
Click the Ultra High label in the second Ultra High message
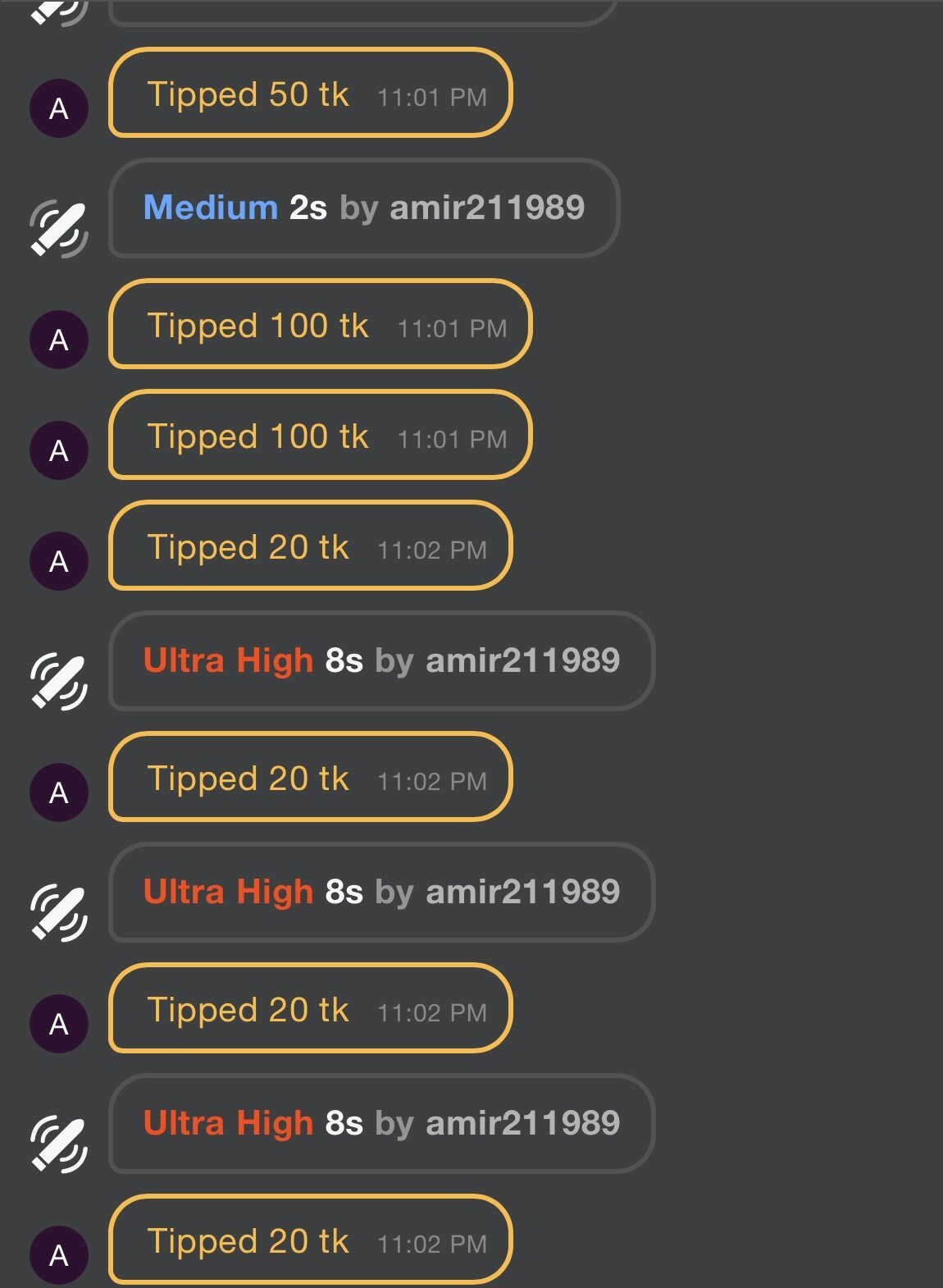228,892
